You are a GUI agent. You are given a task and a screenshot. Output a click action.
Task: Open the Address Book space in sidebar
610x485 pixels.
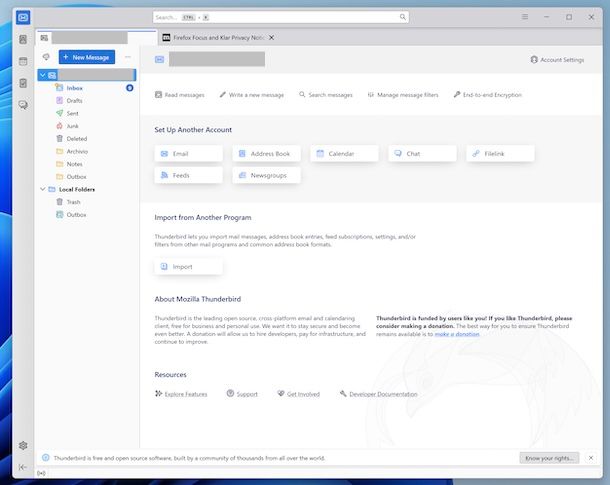click(x=23, y=39)
